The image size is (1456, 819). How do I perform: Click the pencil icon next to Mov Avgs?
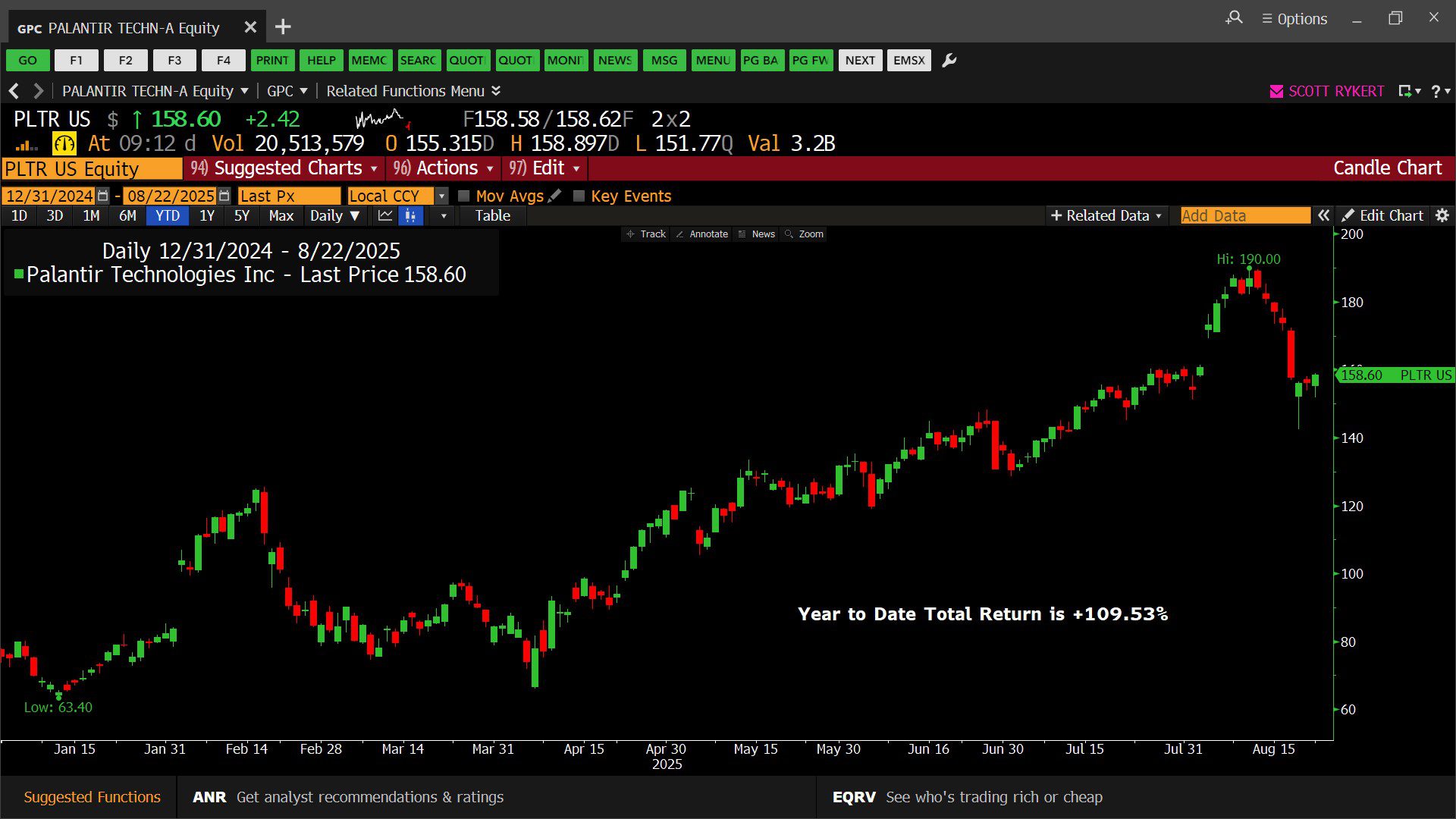(x=555, y=196)
